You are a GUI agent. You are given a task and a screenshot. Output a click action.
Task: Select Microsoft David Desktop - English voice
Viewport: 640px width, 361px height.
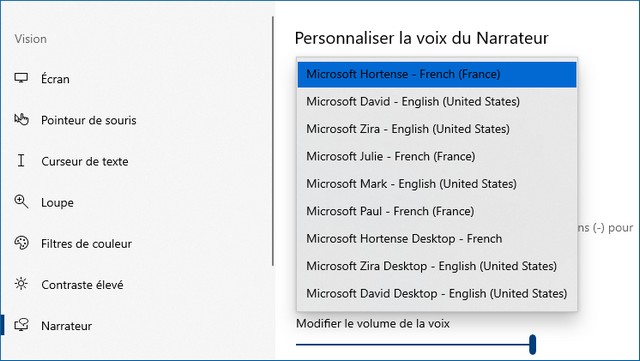(437, 293)
